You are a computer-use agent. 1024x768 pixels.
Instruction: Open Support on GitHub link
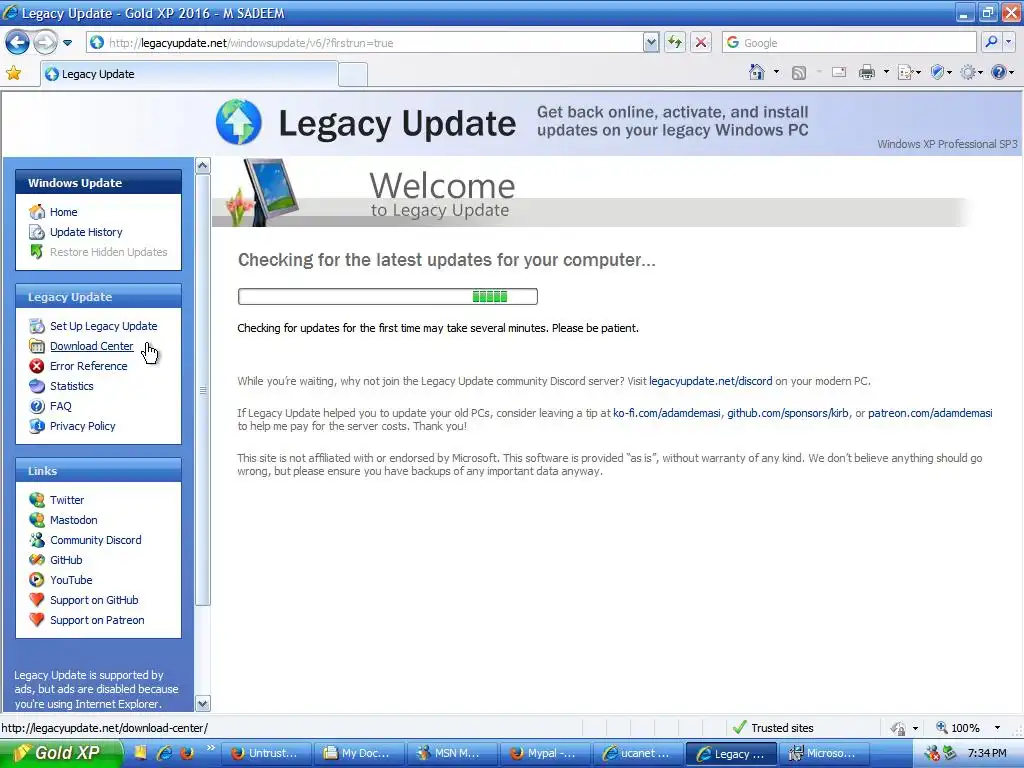(94, 600)
